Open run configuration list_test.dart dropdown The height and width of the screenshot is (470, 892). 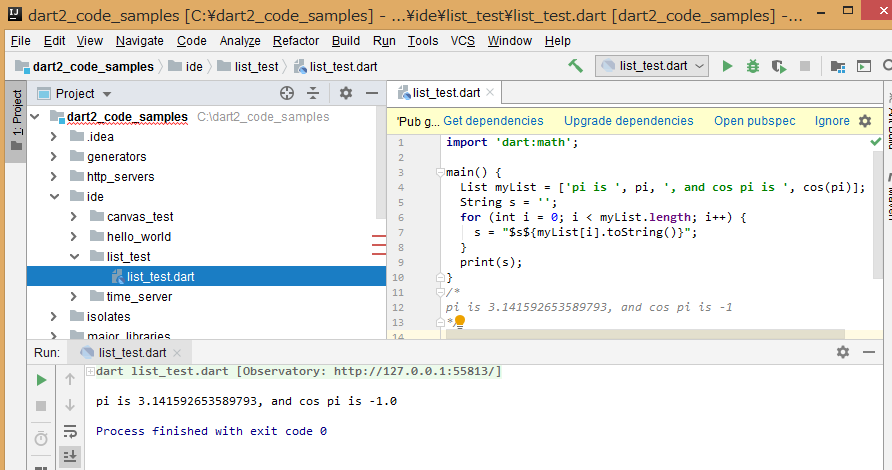point(652,66)
